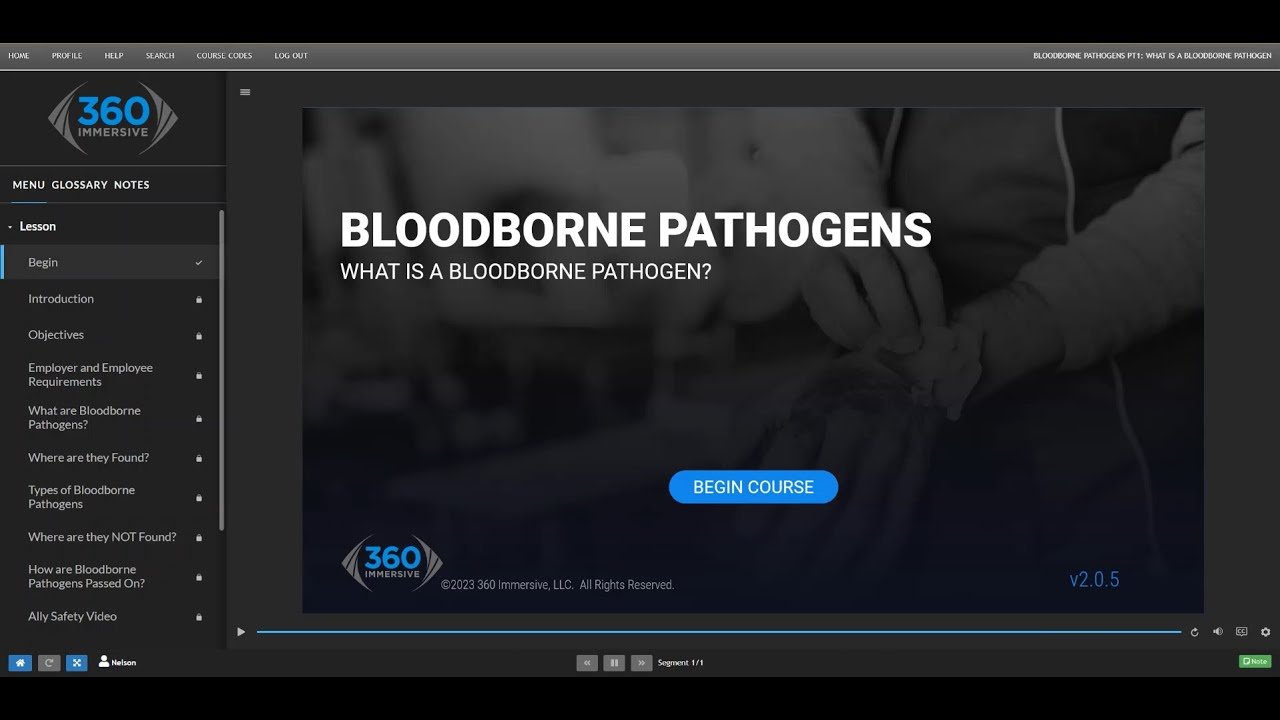
Task: Toggle the sidebar with hamburger icon
Action: (245, 92)
